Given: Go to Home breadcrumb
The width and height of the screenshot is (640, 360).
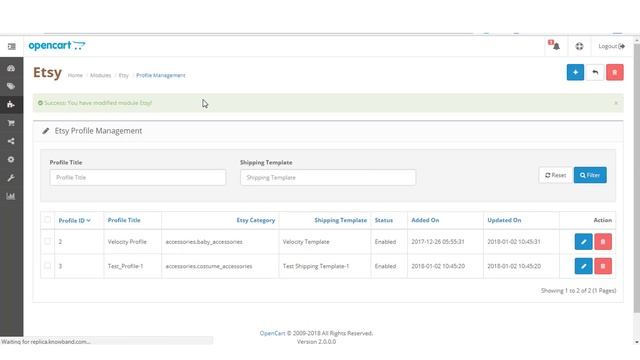Looking at the screenshot, I should tap(75, 75).
